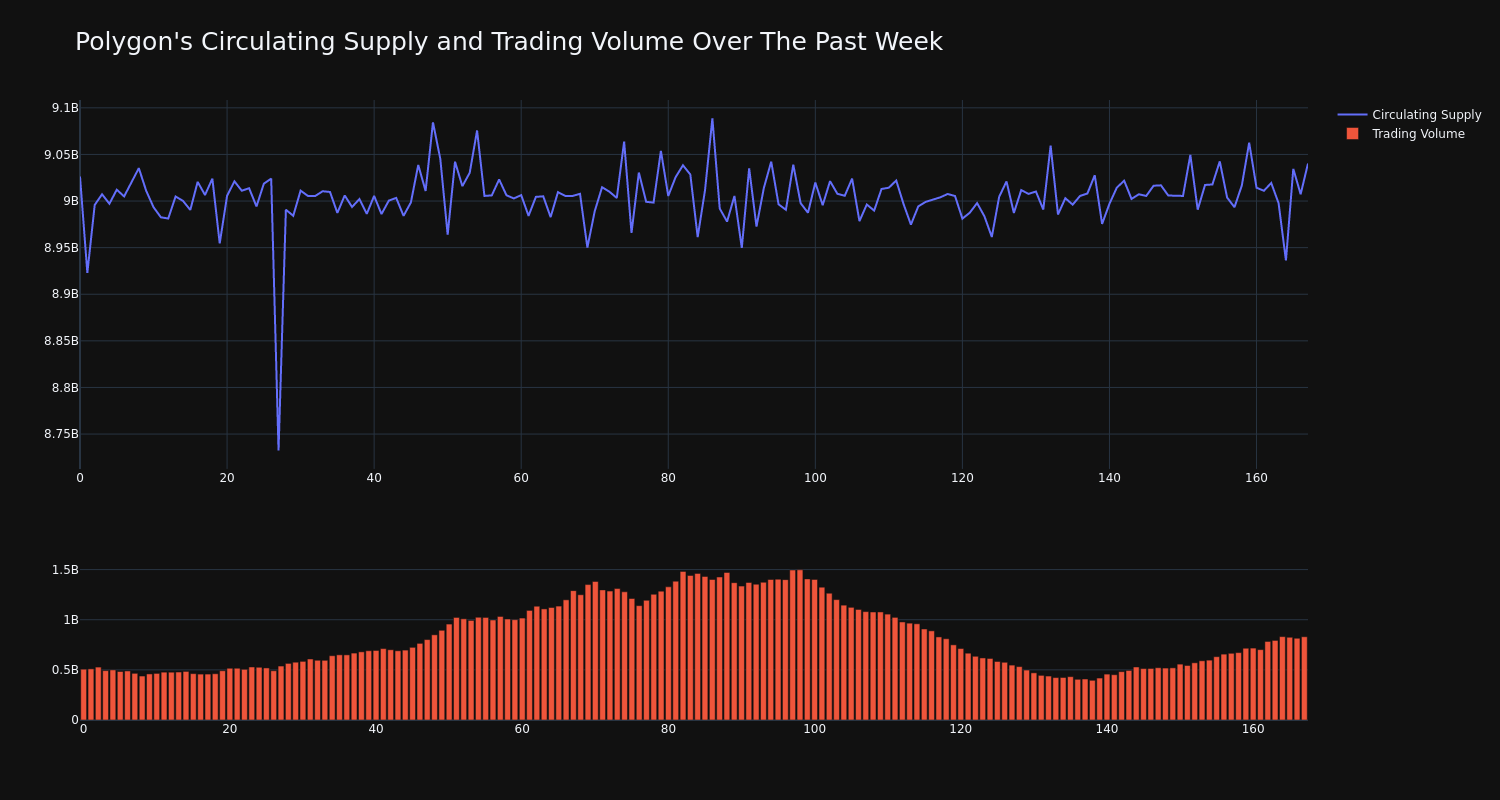Click x-axis tick 60 under supply chart

pyautogui.click(x=521, y=478)
